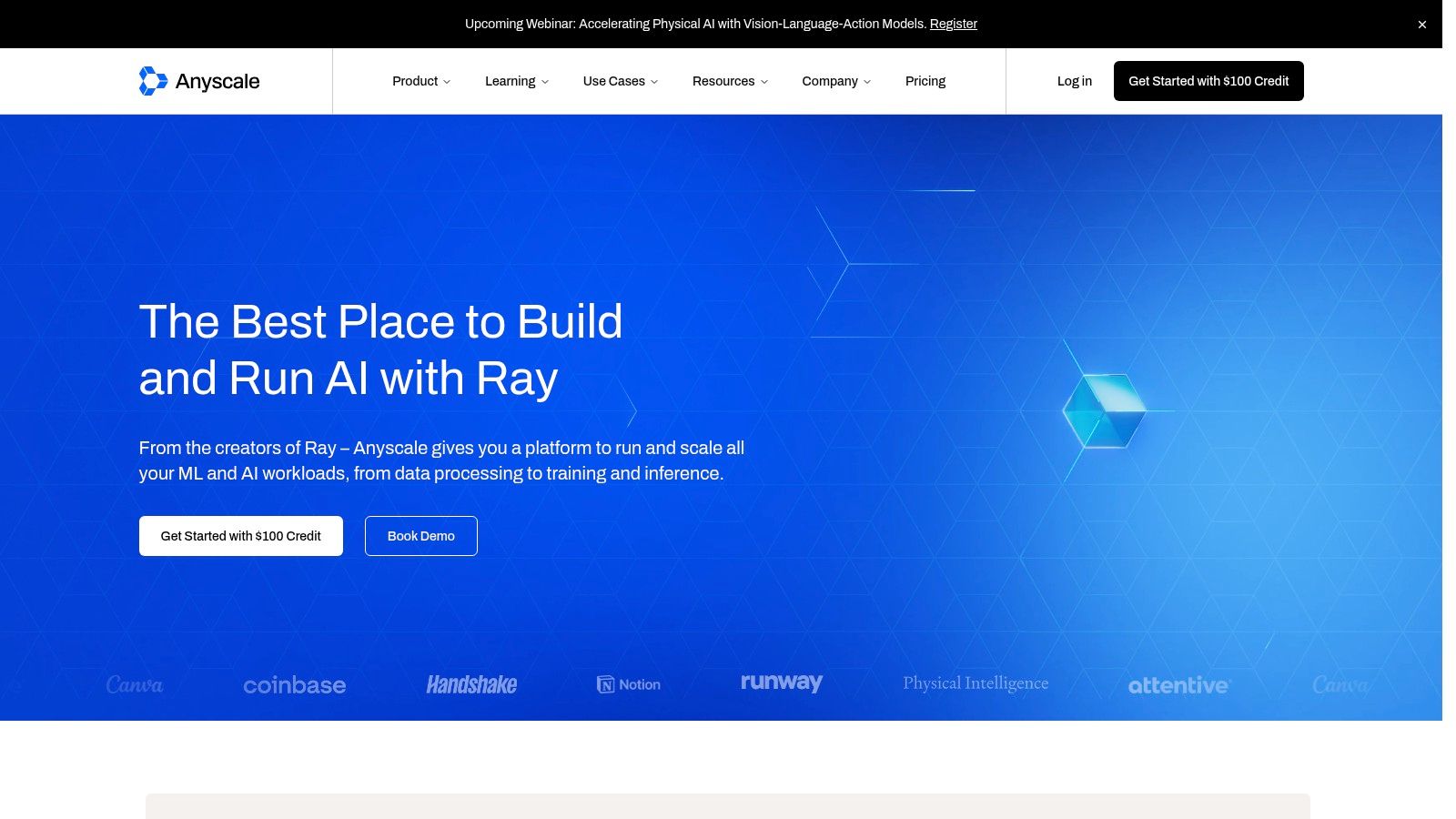Expand the Learning menu
The width and height of the screenshot is (1456, 819).
pyautogui.click(x=516, y=81)
